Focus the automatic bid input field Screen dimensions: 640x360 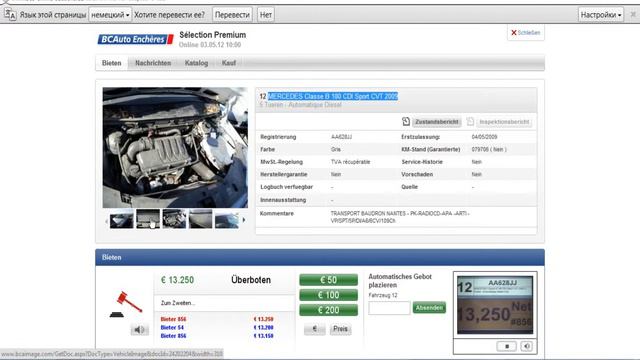click(x=389, y=308)
